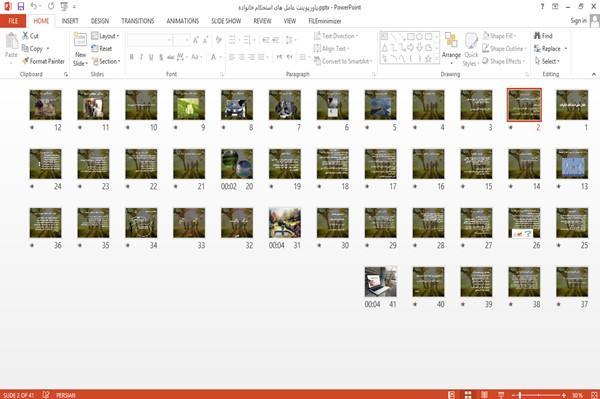Screen dimensions: 600x399
Task: Open the font name combo box
Action: [x=149, y=40]
